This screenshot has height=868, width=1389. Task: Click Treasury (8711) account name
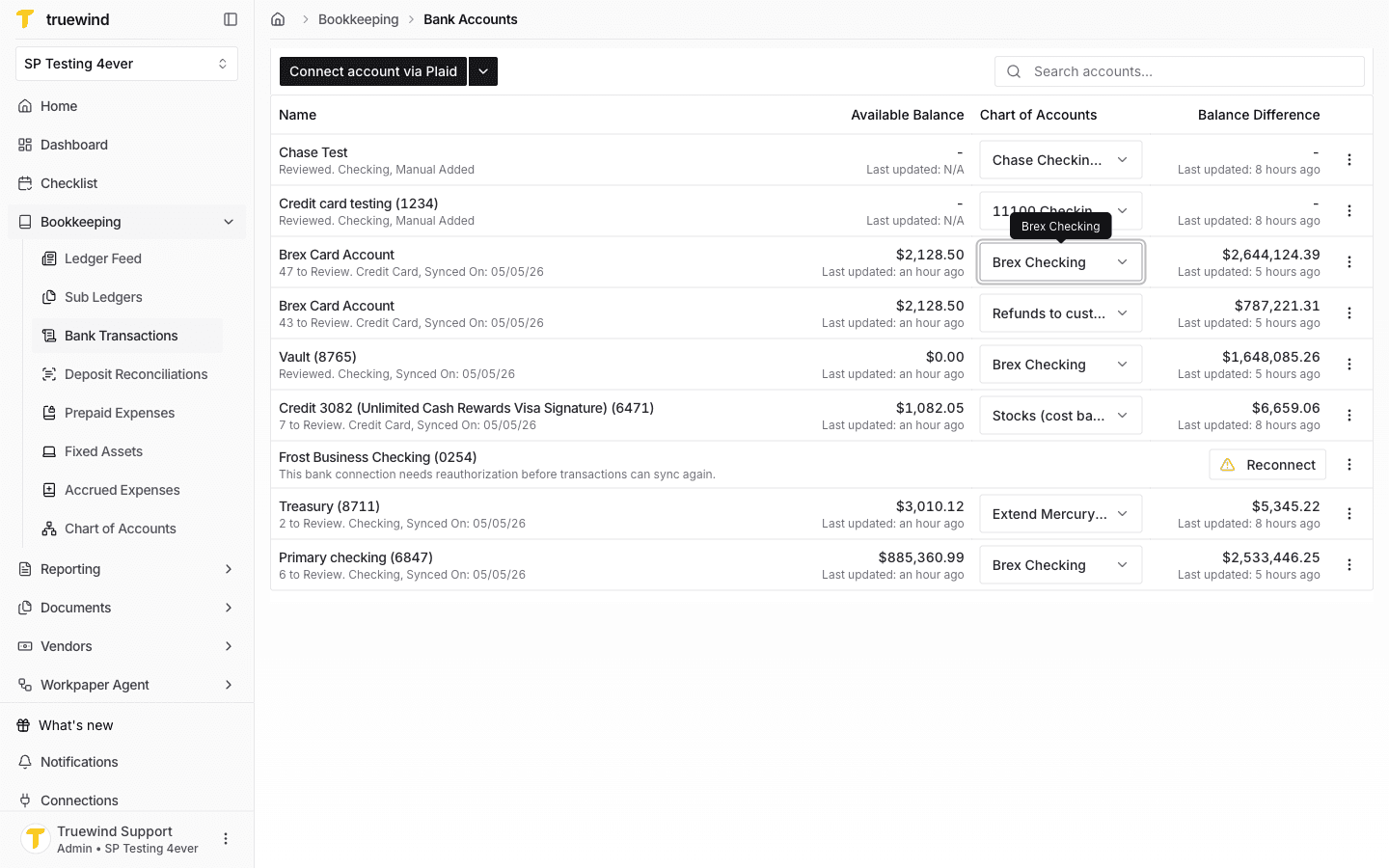point(329,506)
